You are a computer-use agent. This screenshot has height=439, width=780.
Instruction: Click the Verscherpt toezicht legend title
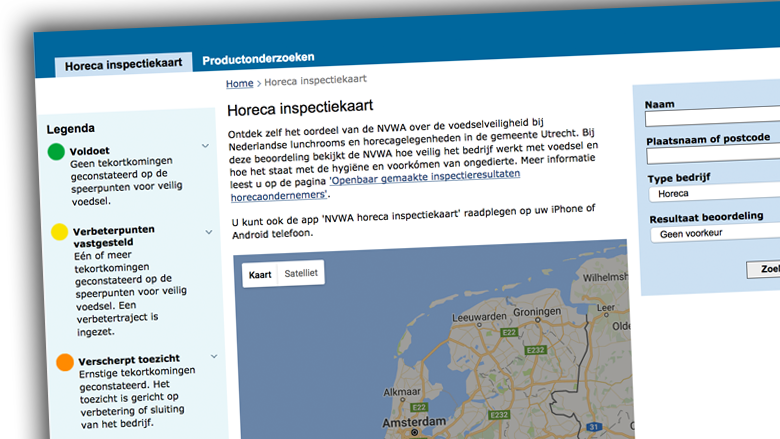click(129, 359)
